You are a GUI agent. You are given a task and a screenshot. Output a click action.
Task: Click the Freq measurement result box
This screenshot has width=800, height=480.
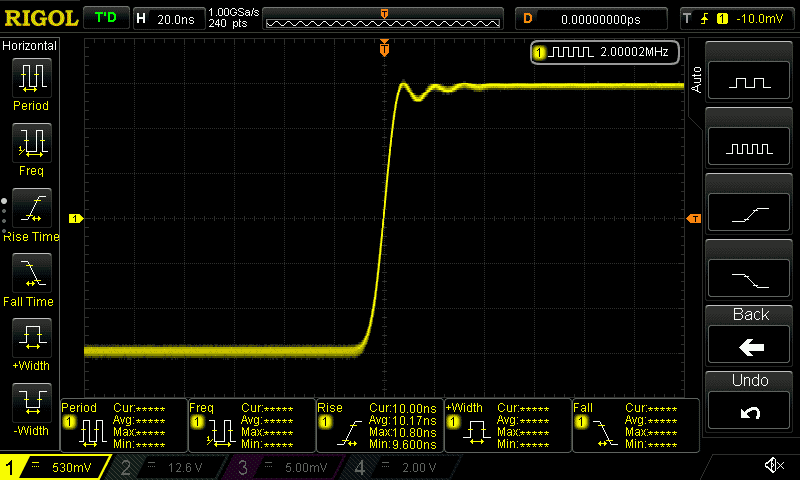(x=252, y=425)
